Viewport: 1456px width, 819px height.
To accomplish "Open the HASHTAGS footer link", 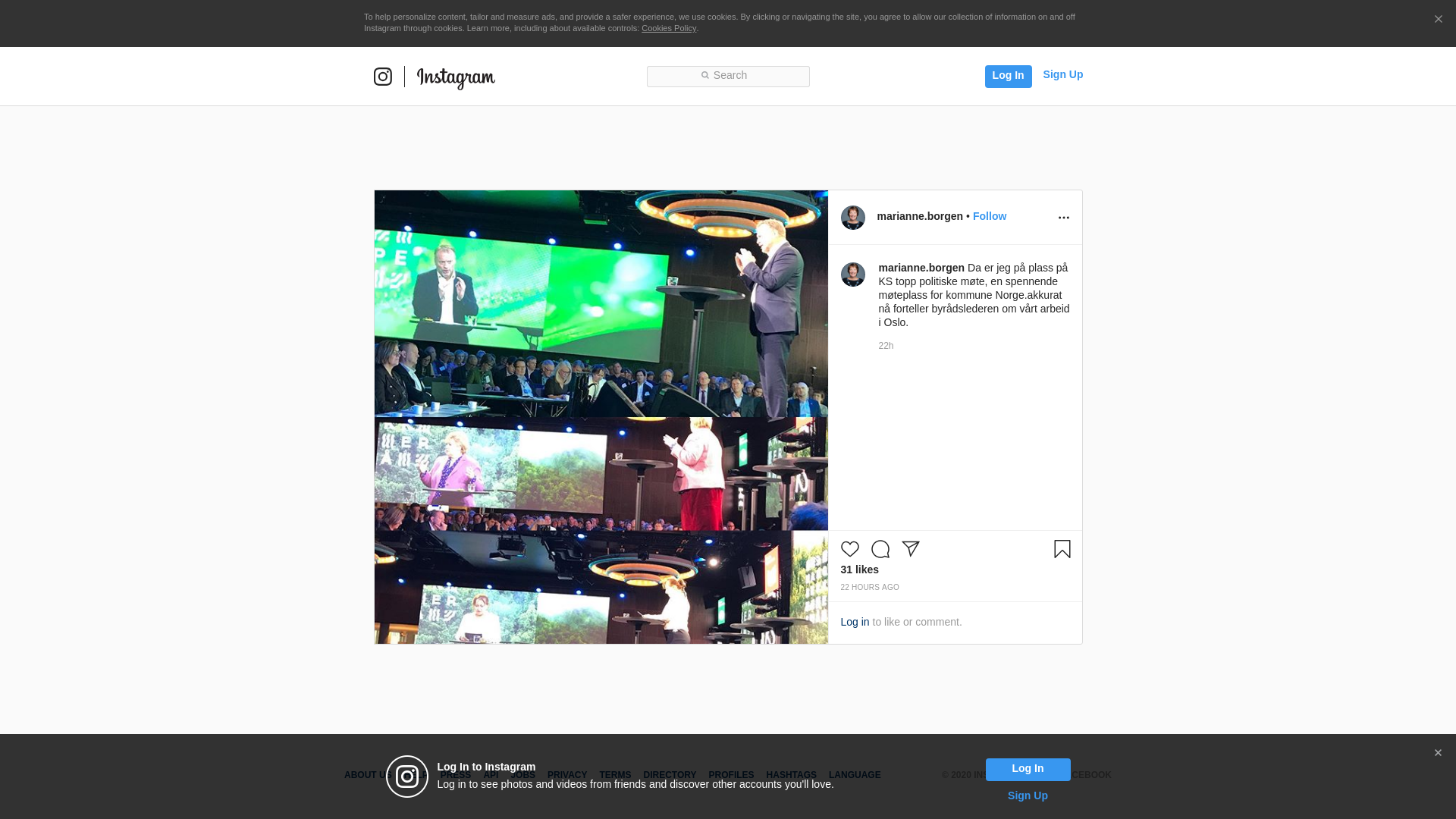I will coord(791,775).
